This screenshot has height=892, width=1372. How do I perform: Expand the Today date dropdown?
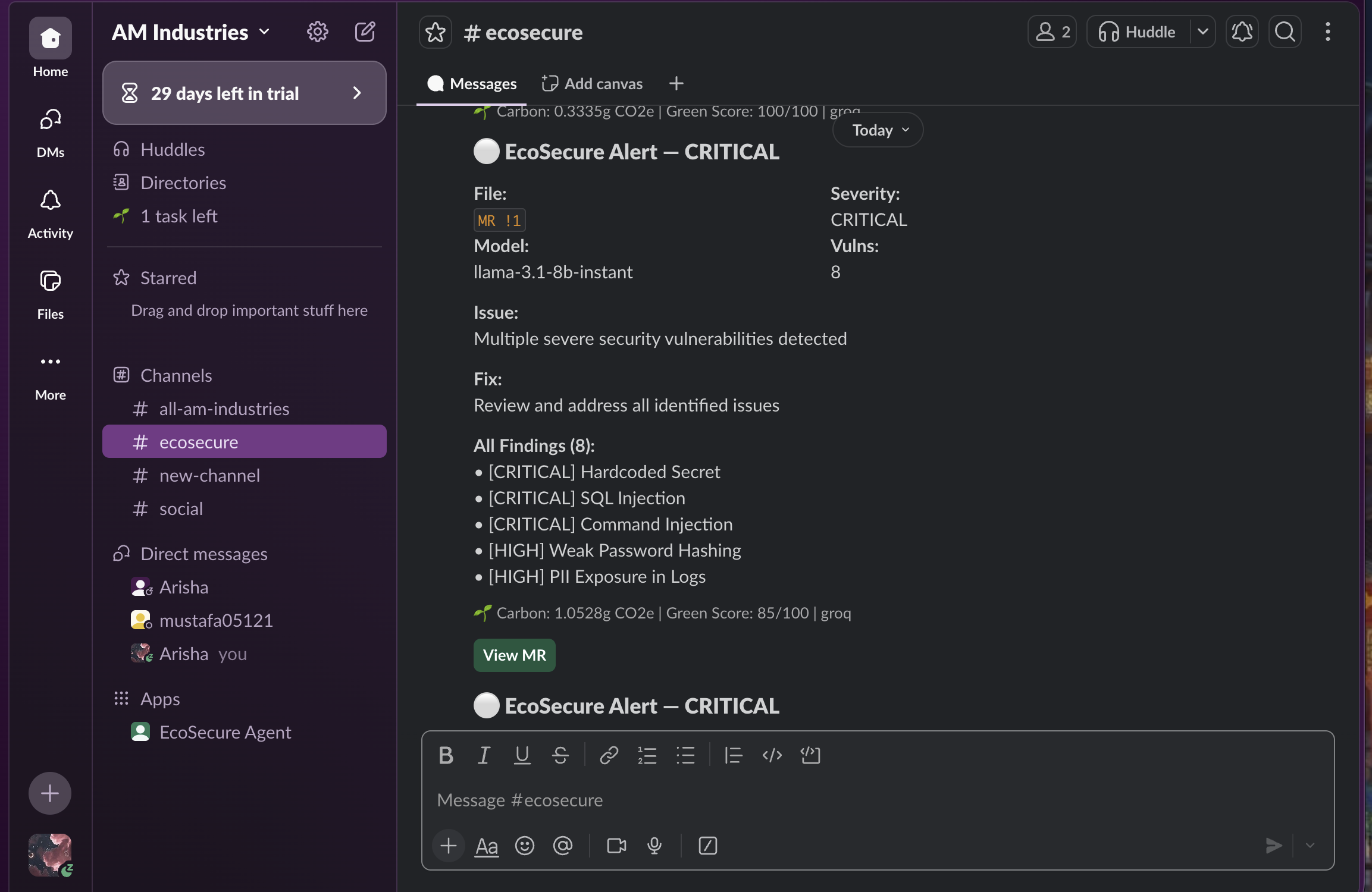(878, 130)
